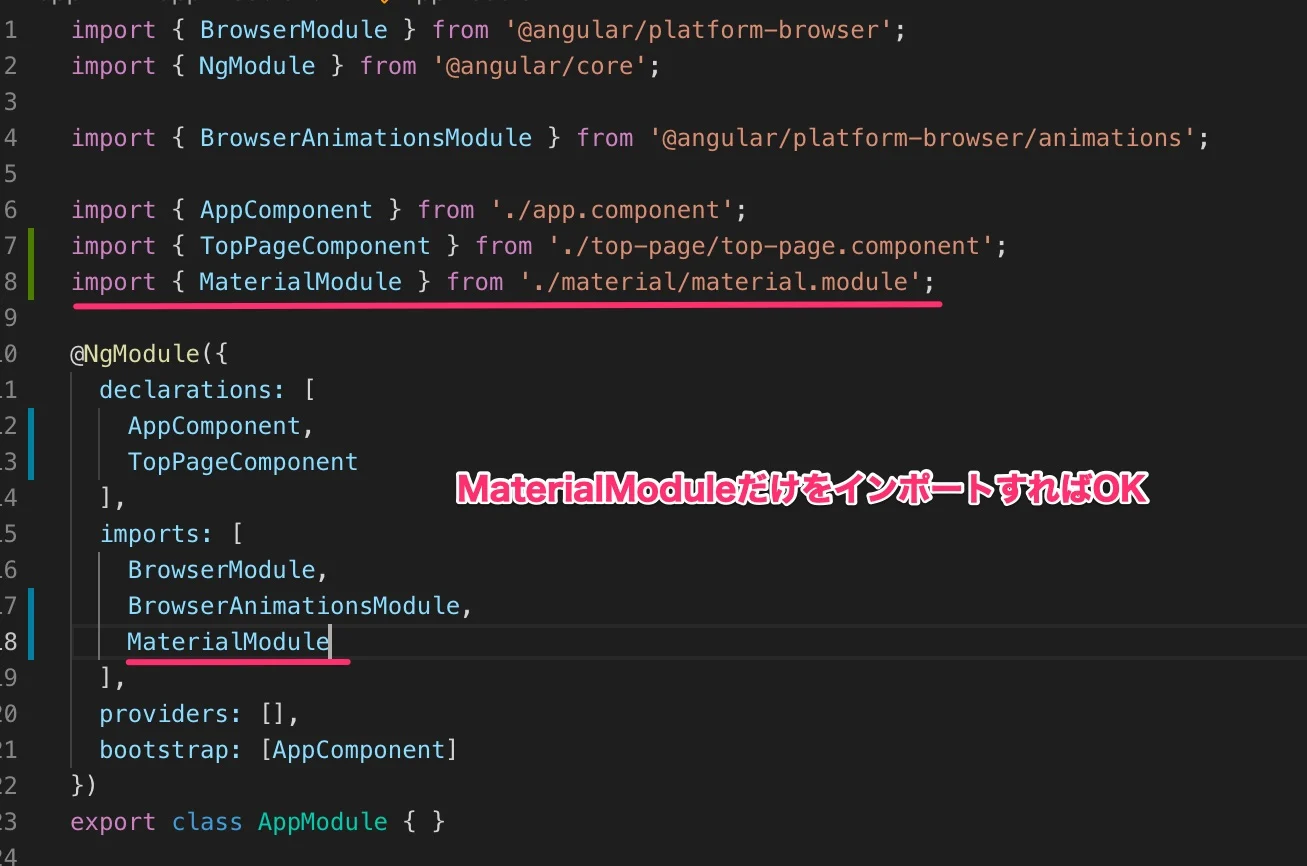Click 'AppComponent' inside the bootstrap array
Screen dimensions: 1307x866
pos(358,750)
